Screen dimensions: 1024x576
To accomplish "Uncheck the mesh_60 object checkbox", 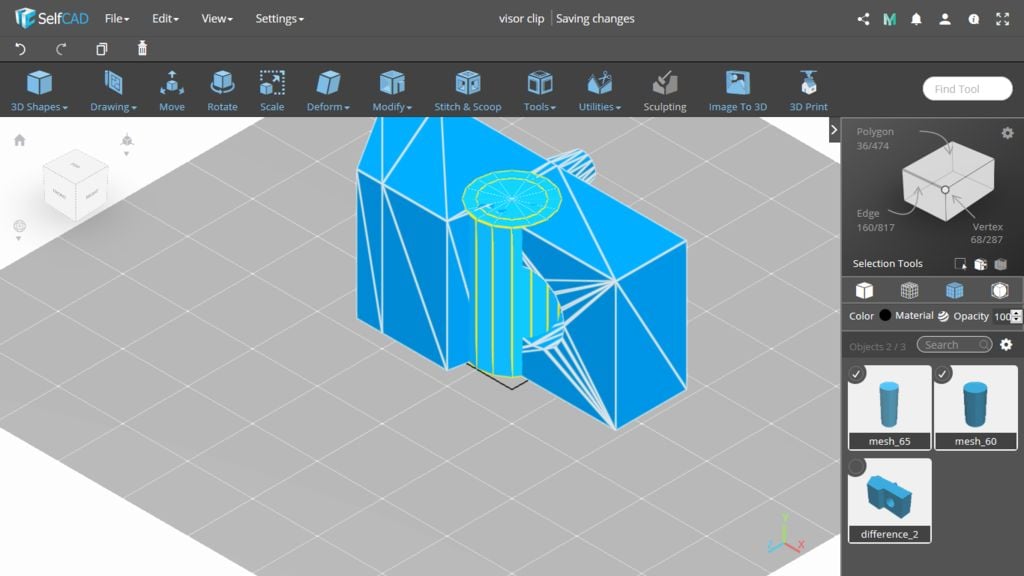I will 943,374.
